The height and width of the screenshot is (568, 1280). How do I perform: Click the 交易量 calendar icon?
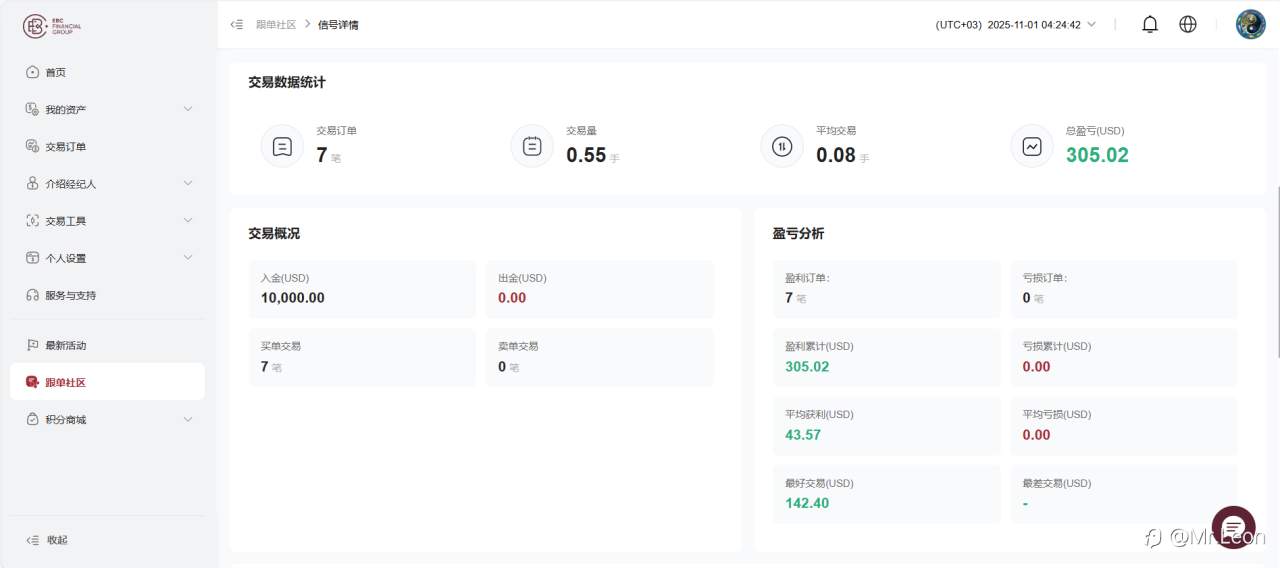[x=532, y=146]
